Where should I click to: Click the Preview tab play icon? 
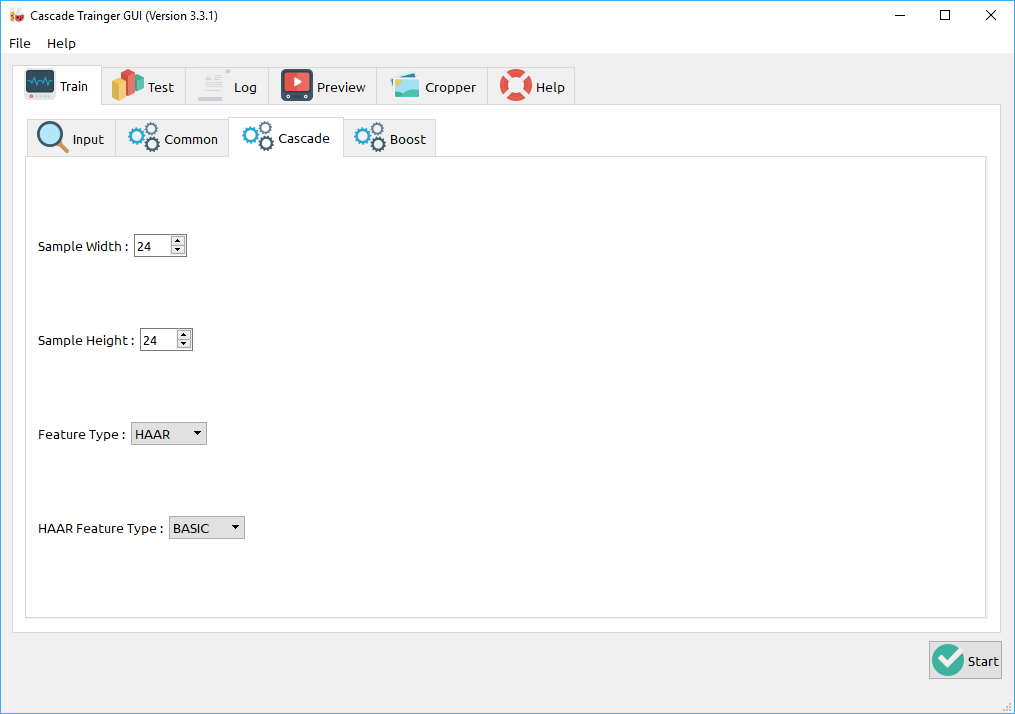297,85
